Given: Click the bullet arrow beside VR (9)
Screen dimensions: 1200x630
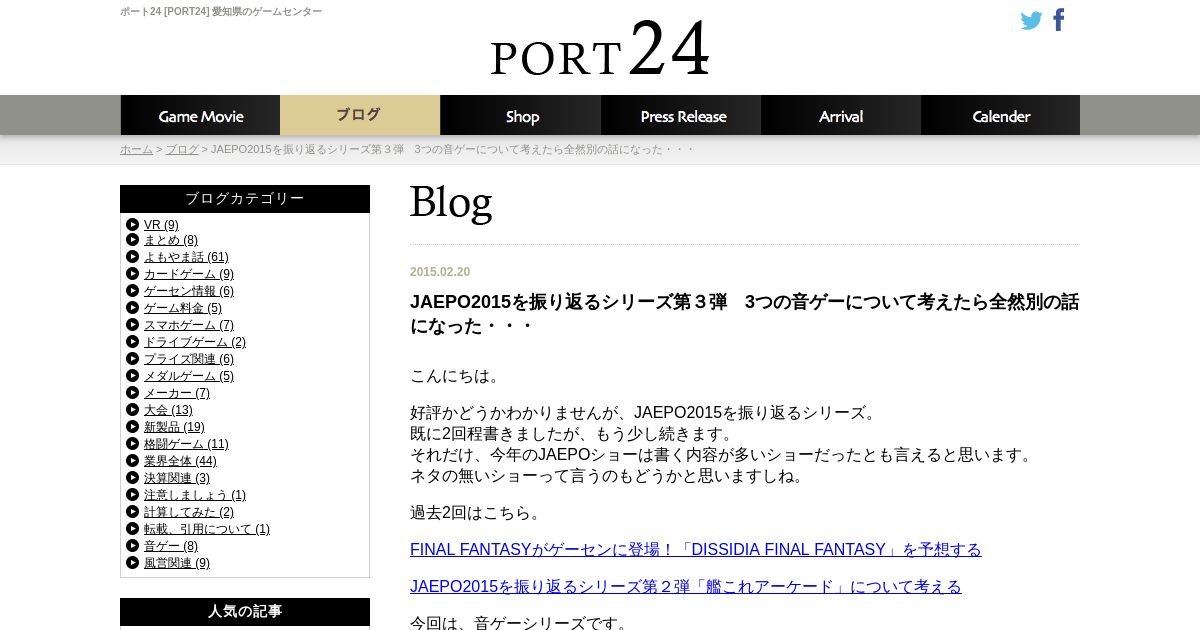Looking at the screenshot, I should click(132, 224).
